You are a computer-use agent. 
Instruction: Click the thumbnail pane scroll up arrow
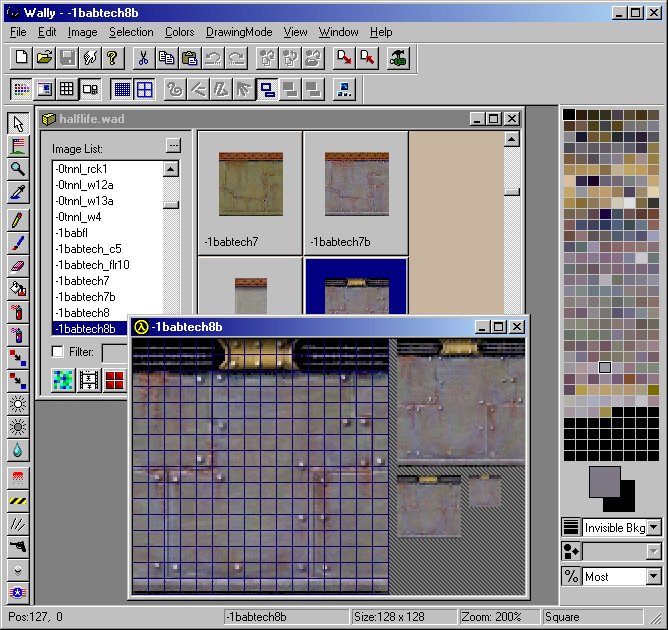511,139
